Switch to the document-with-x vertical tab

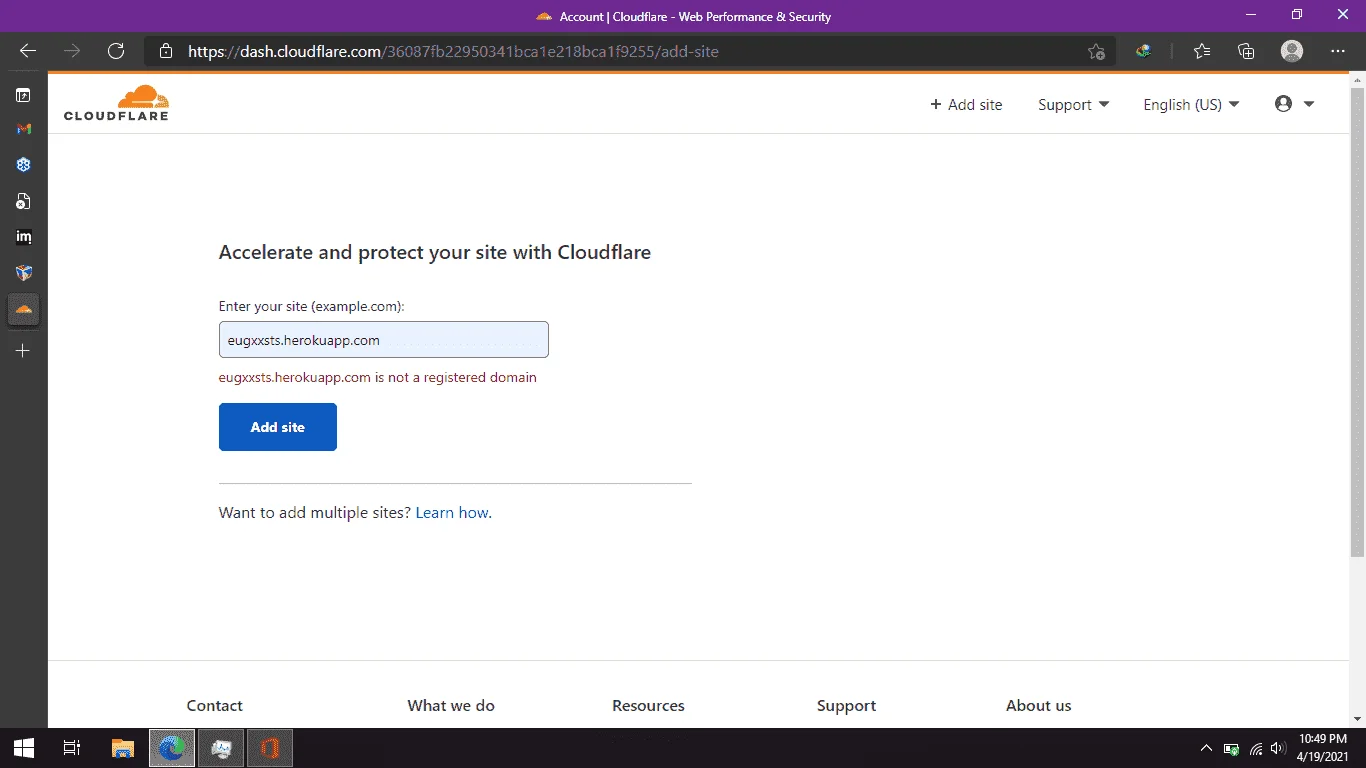[x=24, y=201]
